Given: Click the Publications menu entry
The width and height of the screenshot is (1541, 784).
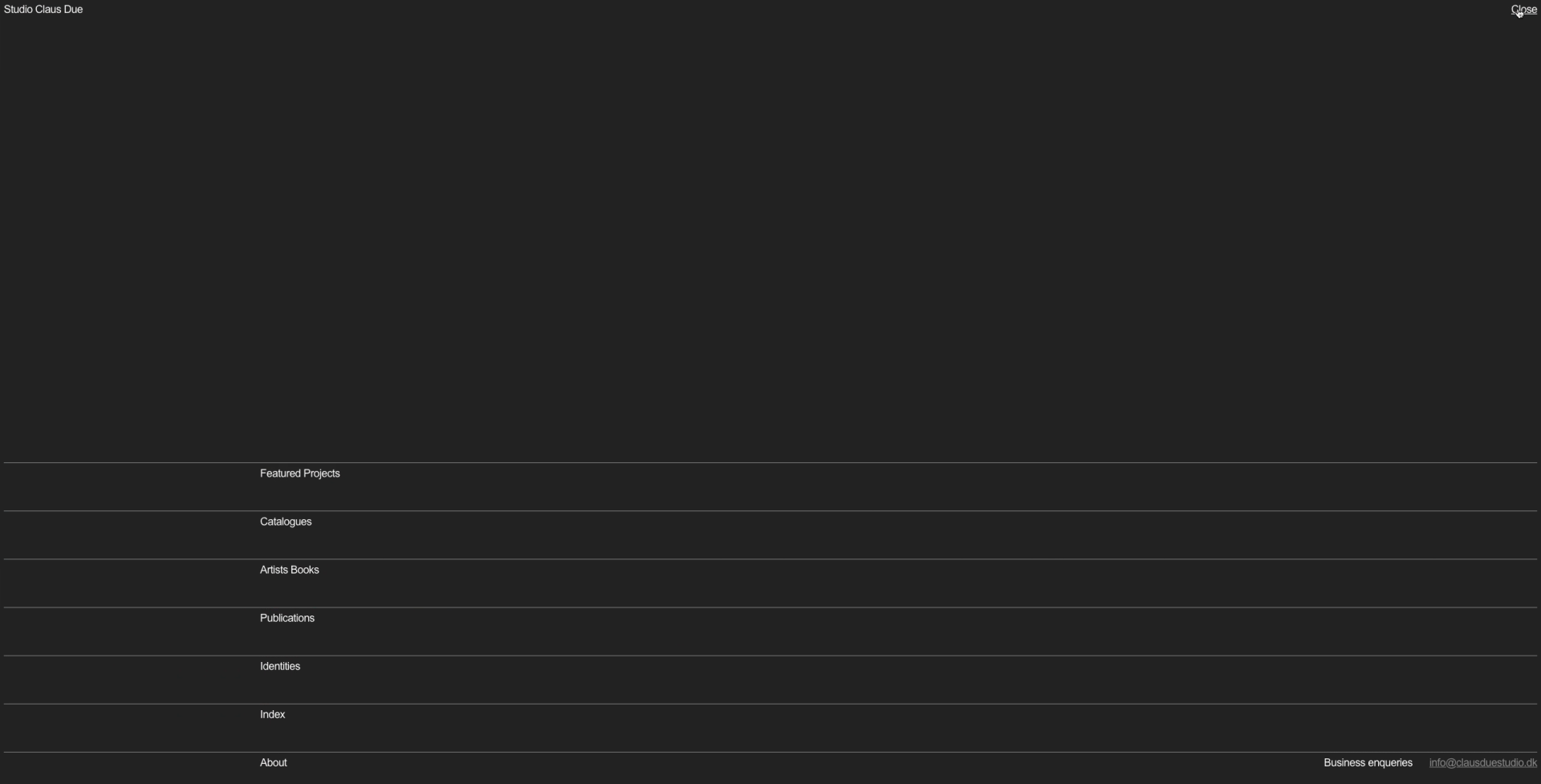Looking at the screenshot, I should pyautogui.click(x=287, y=618).
